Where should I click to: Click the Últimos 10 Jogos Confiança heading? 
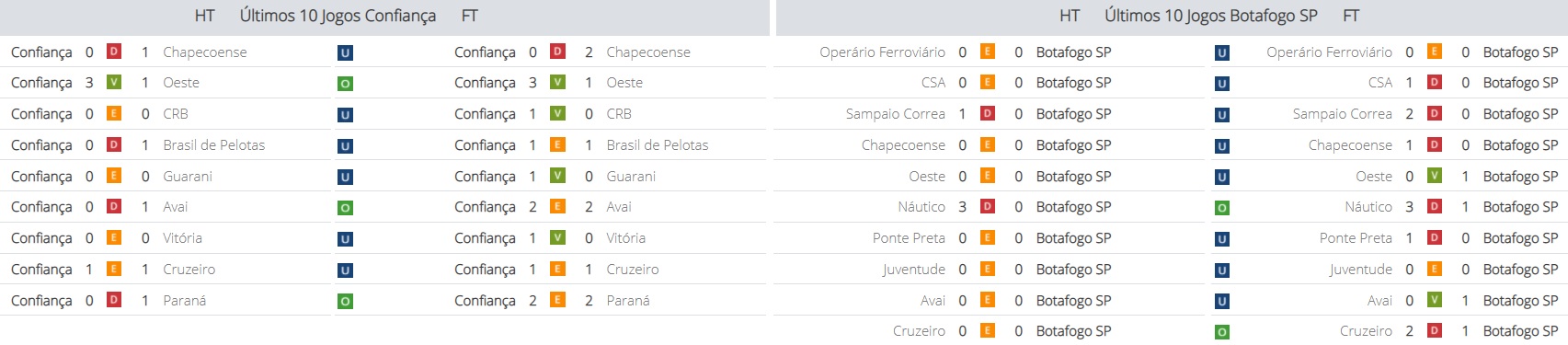(338, 16)
